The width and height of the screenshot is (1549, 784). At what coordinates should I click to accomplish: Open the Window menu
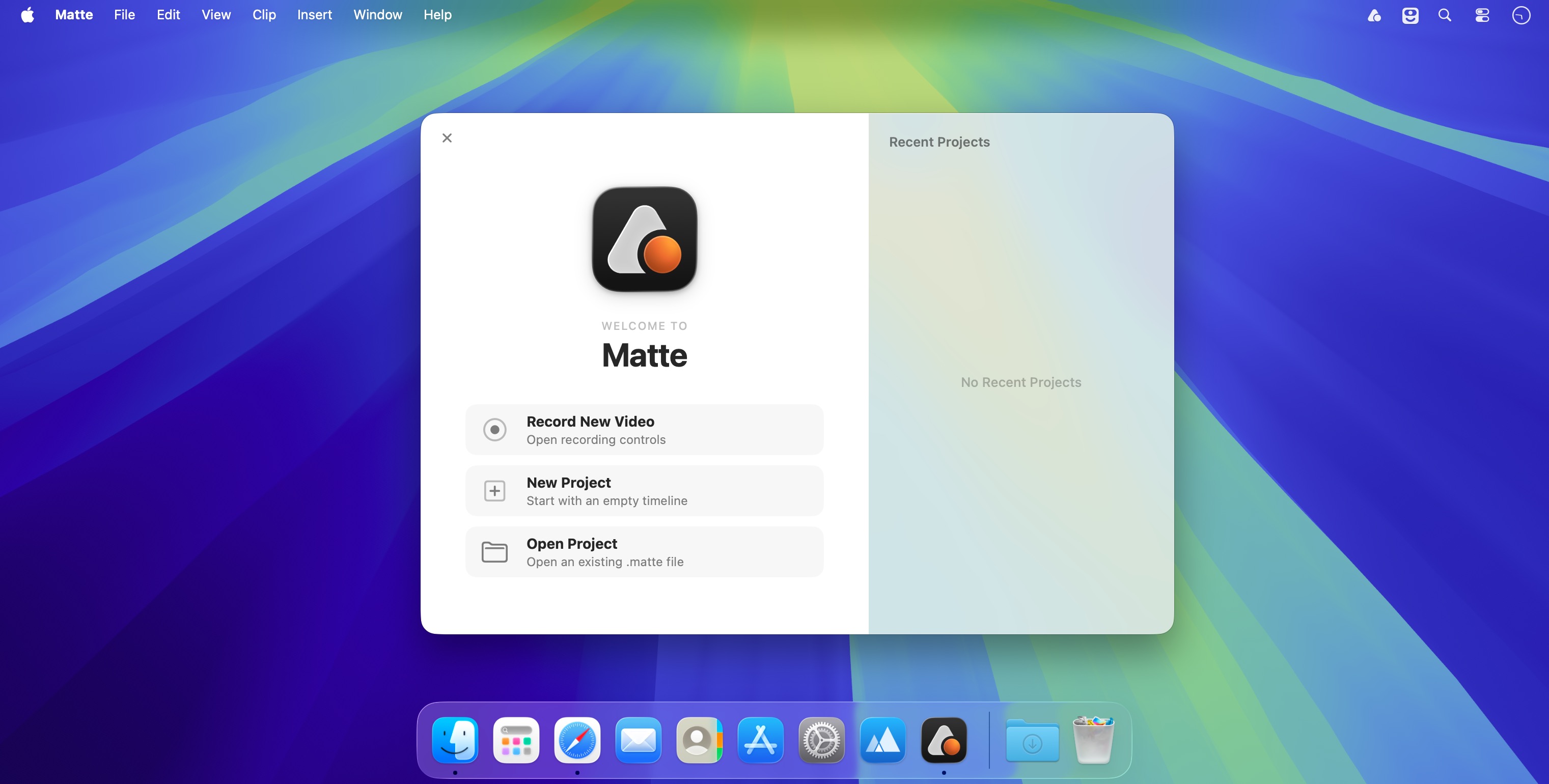click(378, 15)
